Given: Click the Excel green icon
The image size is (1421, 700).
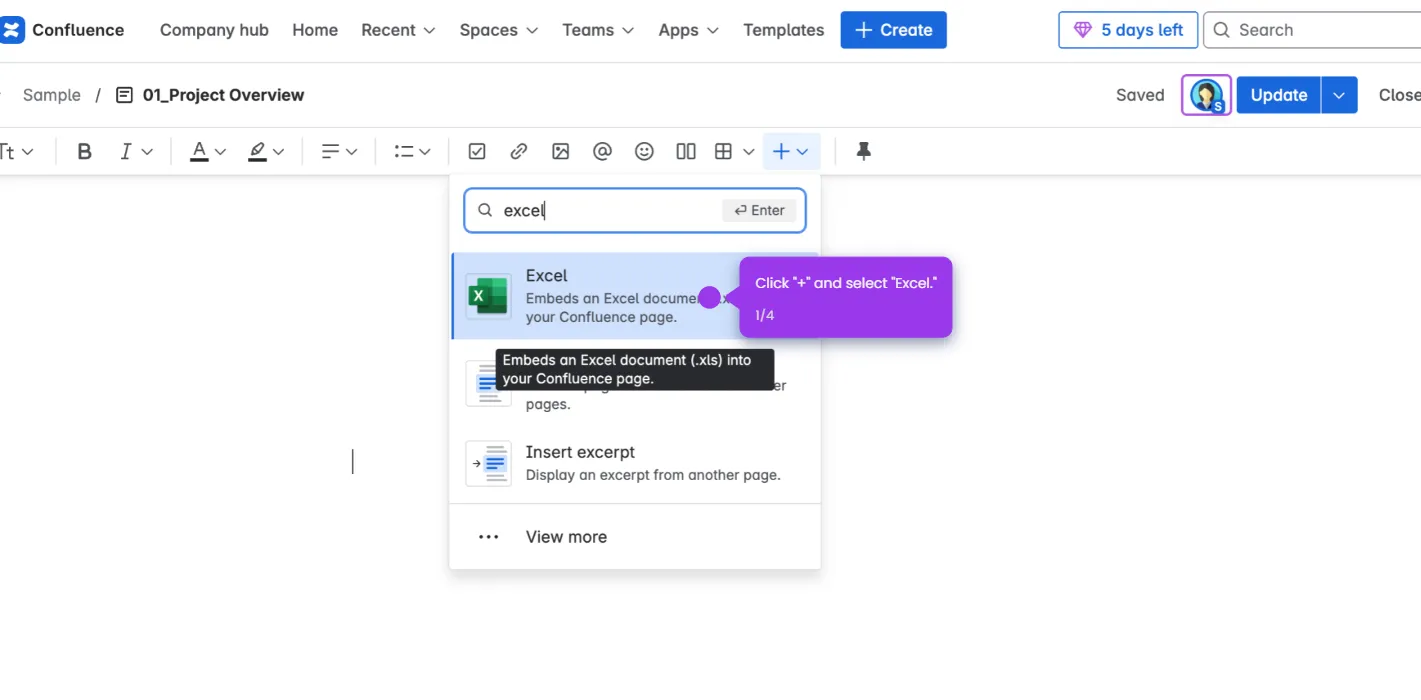Looking at the screenshot, I should (x=489, y=296).
